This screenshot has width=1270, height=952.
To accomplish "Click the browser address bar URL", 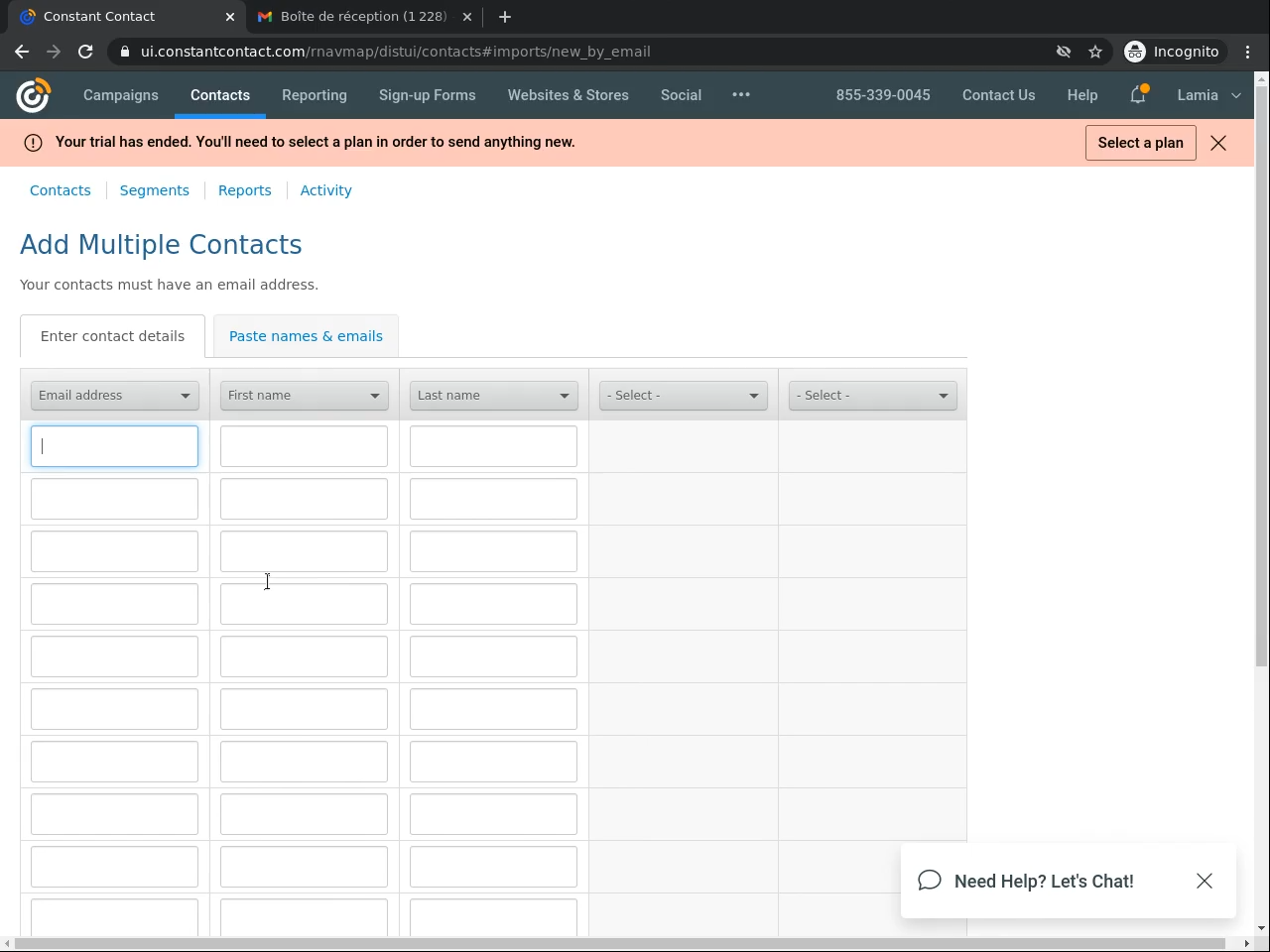I will [396, 52].
